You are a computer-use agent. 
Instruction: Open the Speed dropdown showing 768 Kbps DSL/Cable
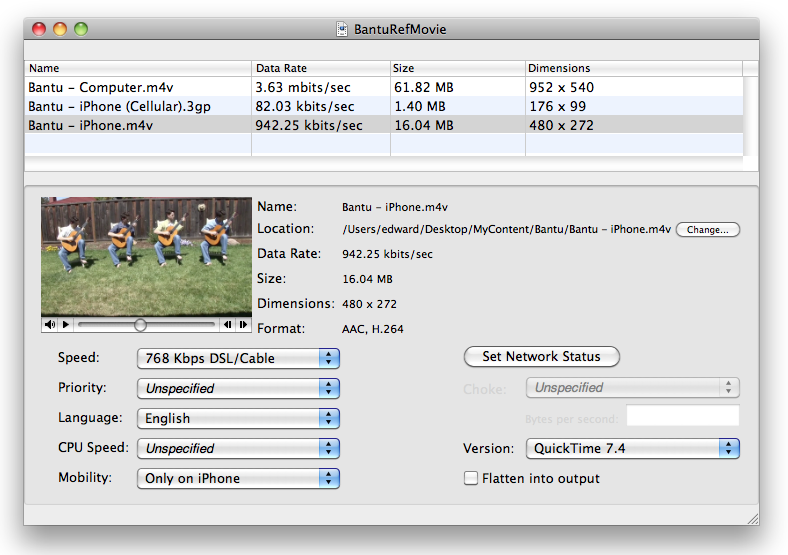238,358
